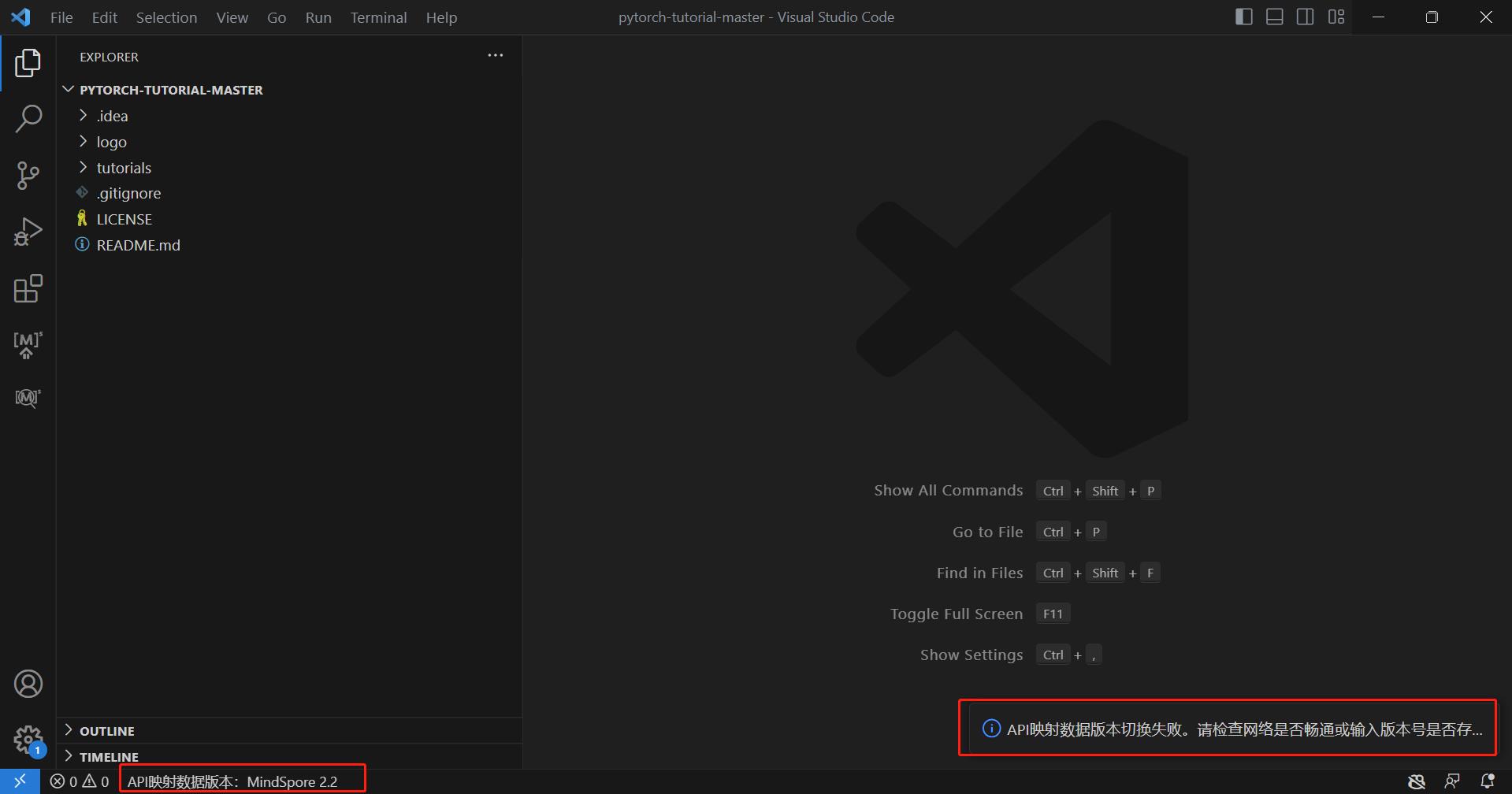Toggle the bottom panel layout icon
The height and width of the screenshot is (794, 1512).
(x=1275, y=17)
